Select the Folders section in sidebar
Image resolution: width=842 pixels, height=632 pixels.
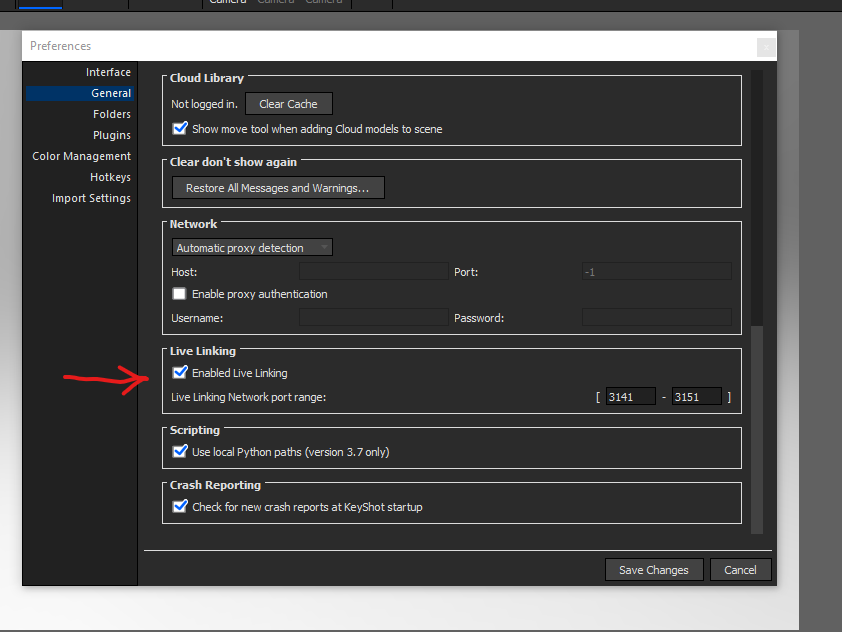tap(112, 113)
